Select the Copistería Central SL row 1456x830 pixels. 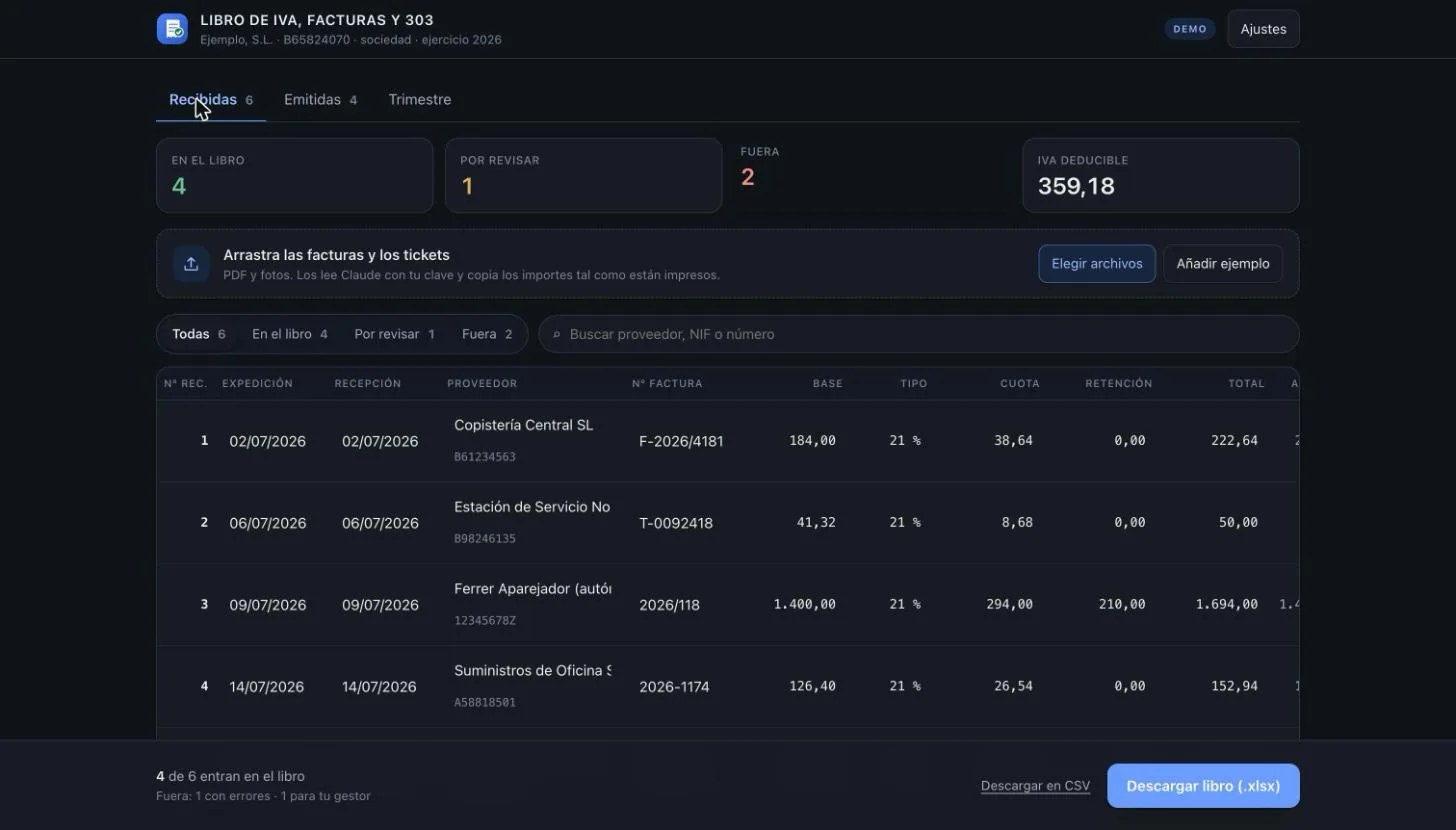(x=728, y=441)
